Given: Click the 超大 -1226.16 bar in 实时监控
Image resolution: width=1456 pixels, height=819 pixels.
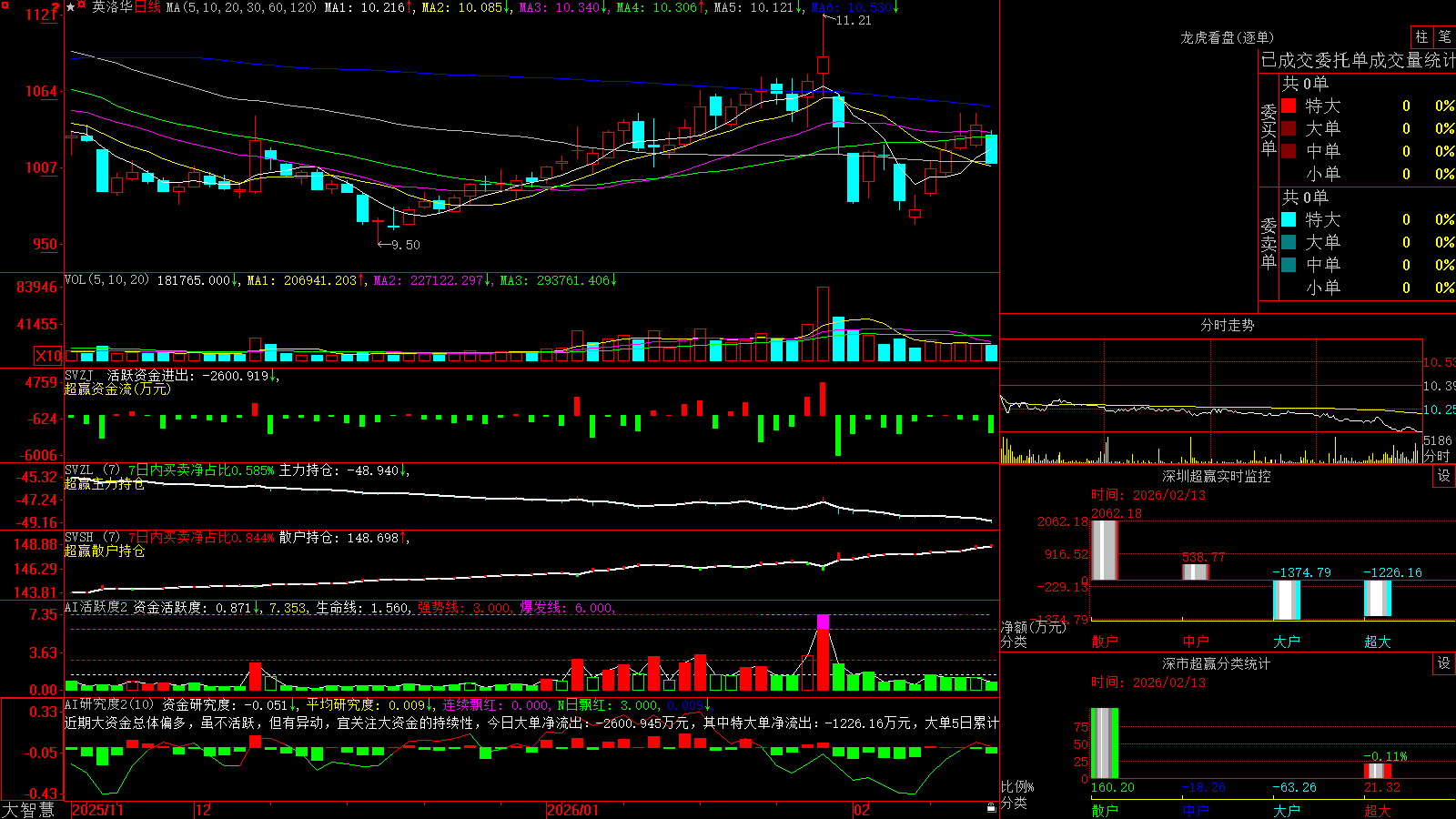Looking at the screenshot, I should 1378,598.
